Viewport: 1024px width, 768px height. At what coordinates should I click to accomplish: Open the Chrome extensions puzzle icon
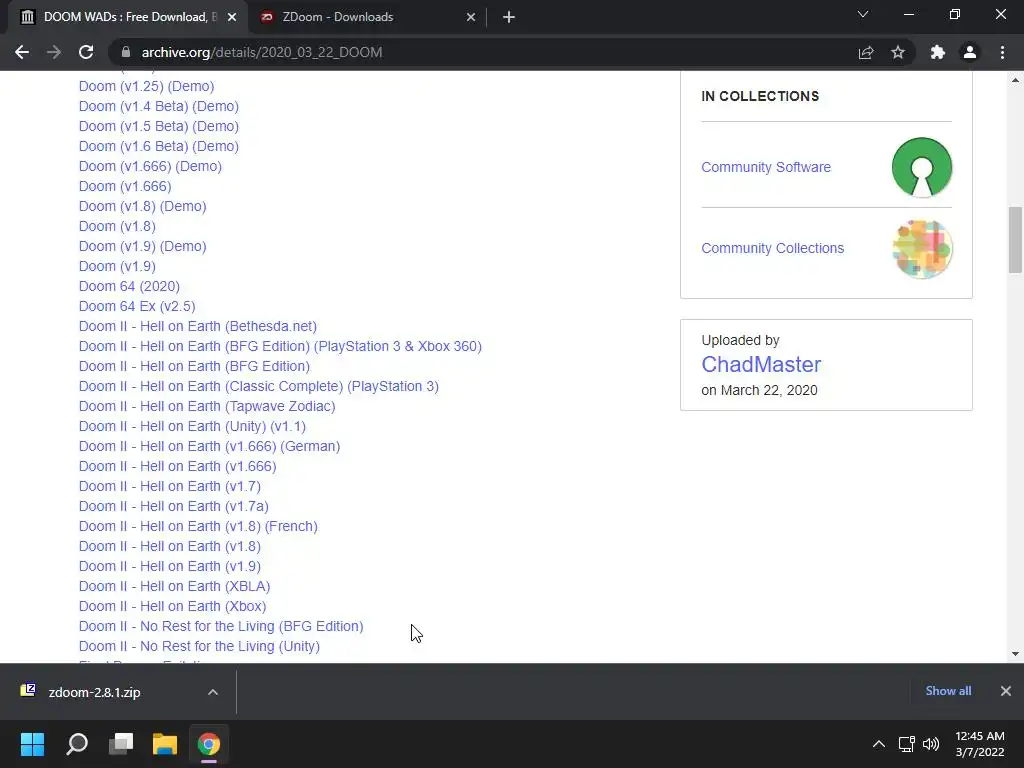[938, 52]
